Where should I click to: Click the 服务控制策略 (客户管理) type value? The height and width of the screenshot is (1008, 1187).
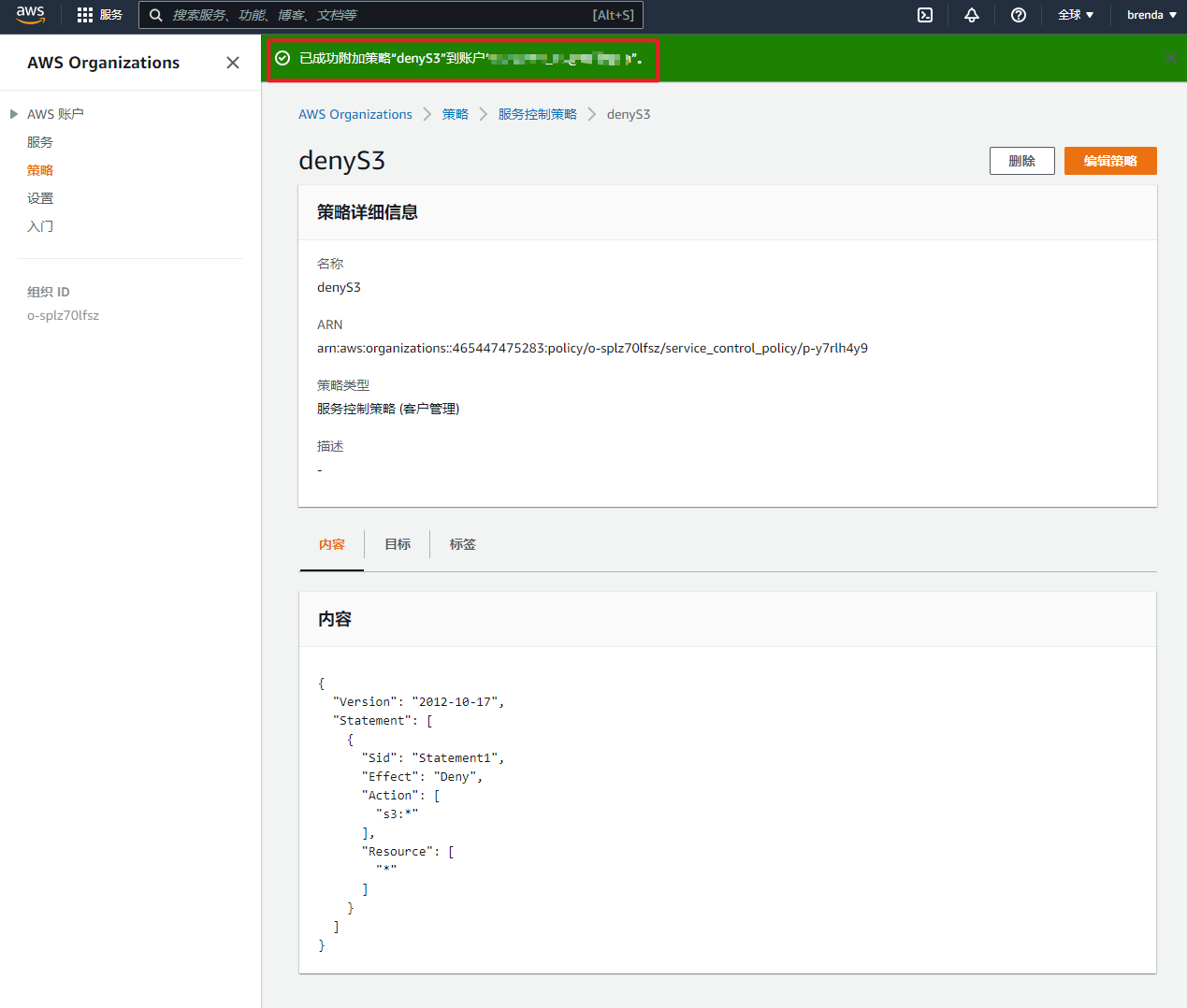pyautogui.click(x=388, y=409)
